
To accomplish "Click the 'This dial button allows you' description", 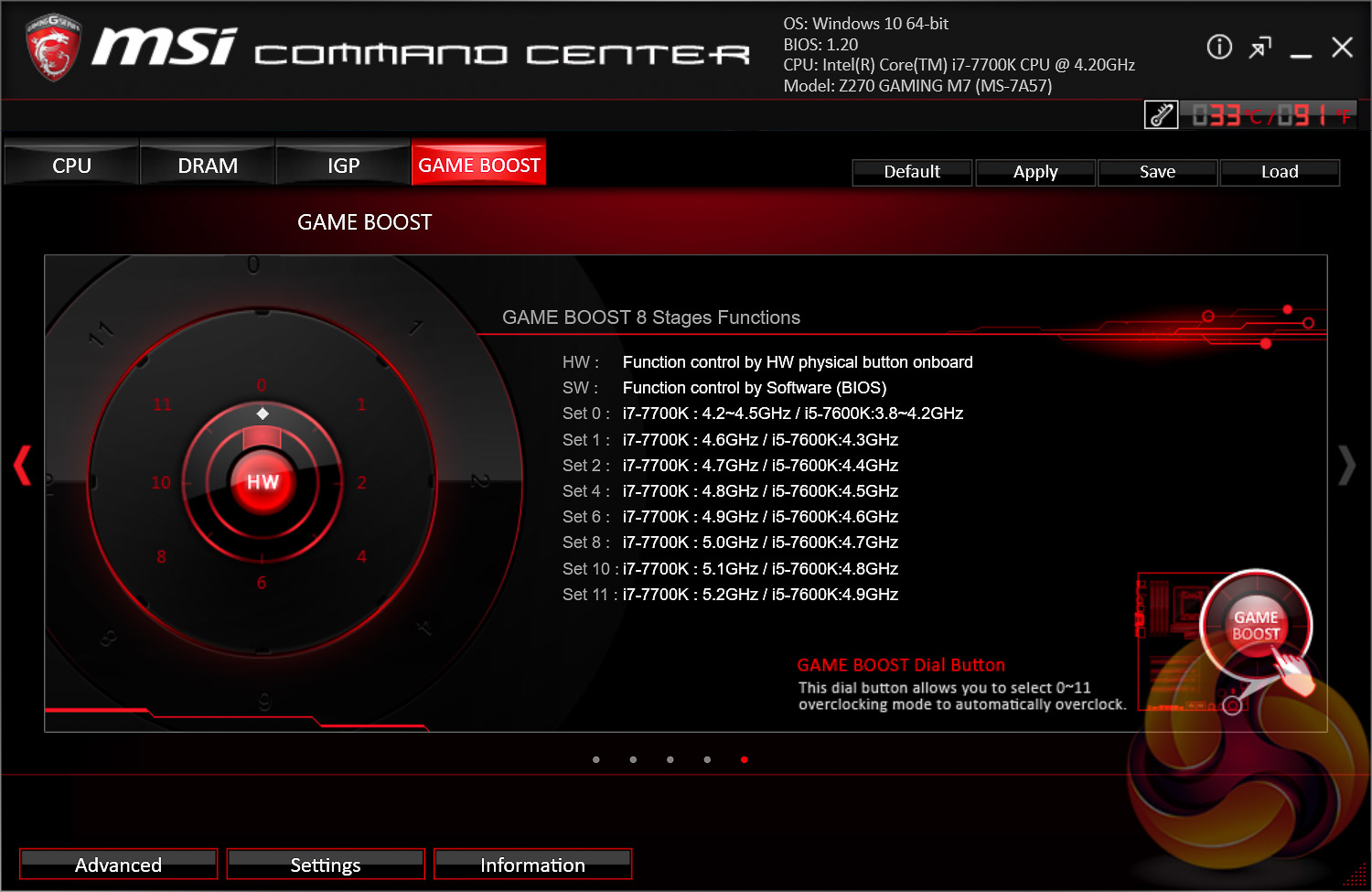I will coord(962,696).
